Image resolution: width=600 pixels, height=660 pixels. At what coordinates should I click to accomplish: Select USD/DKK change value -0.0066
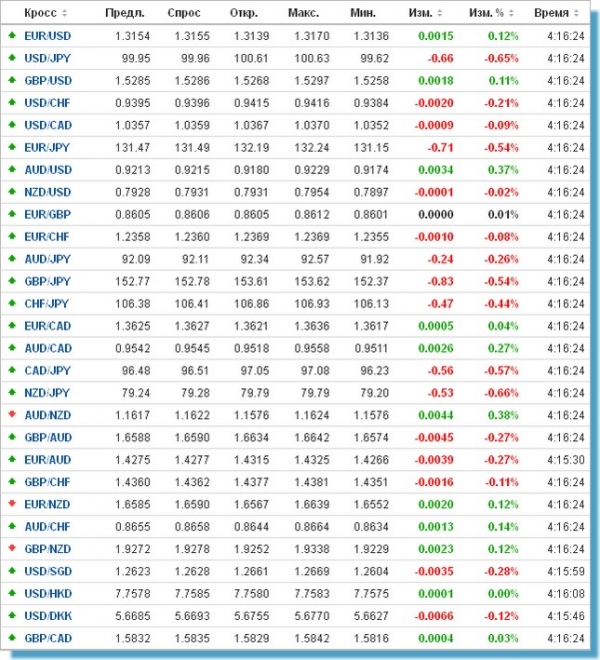(x=434, y=616)
